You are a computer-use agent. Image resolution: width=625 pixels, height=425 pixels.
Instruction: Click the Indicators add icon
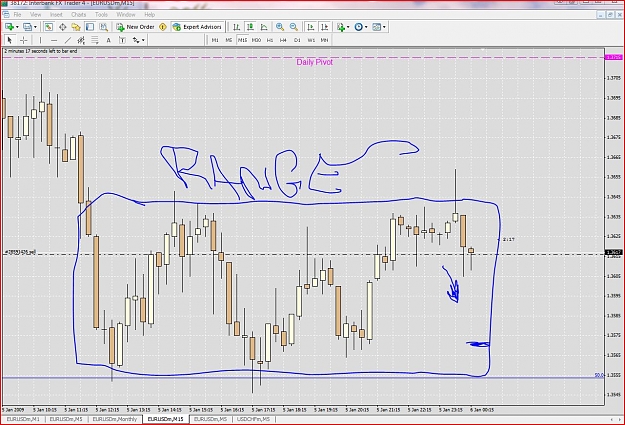click(x=341, y=27)
